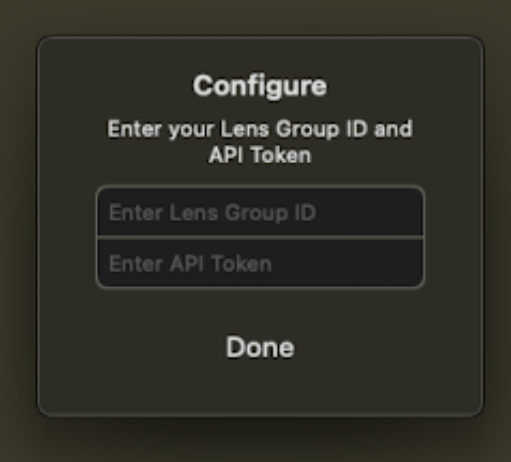
Task: Activate the top text field in Configure
Action: point(260,212)
